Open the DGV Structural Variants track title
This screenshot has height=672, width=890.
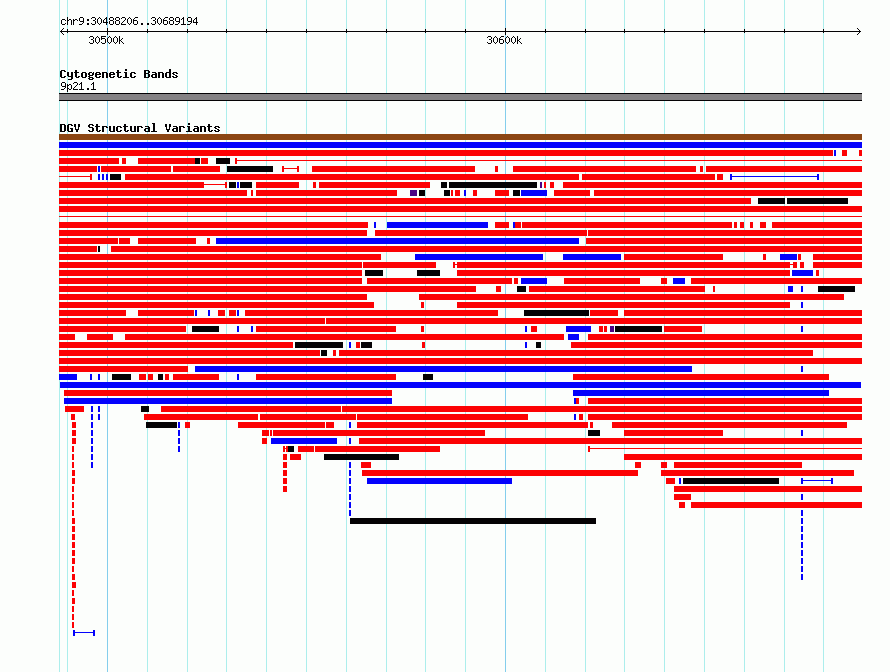[140, 128]
